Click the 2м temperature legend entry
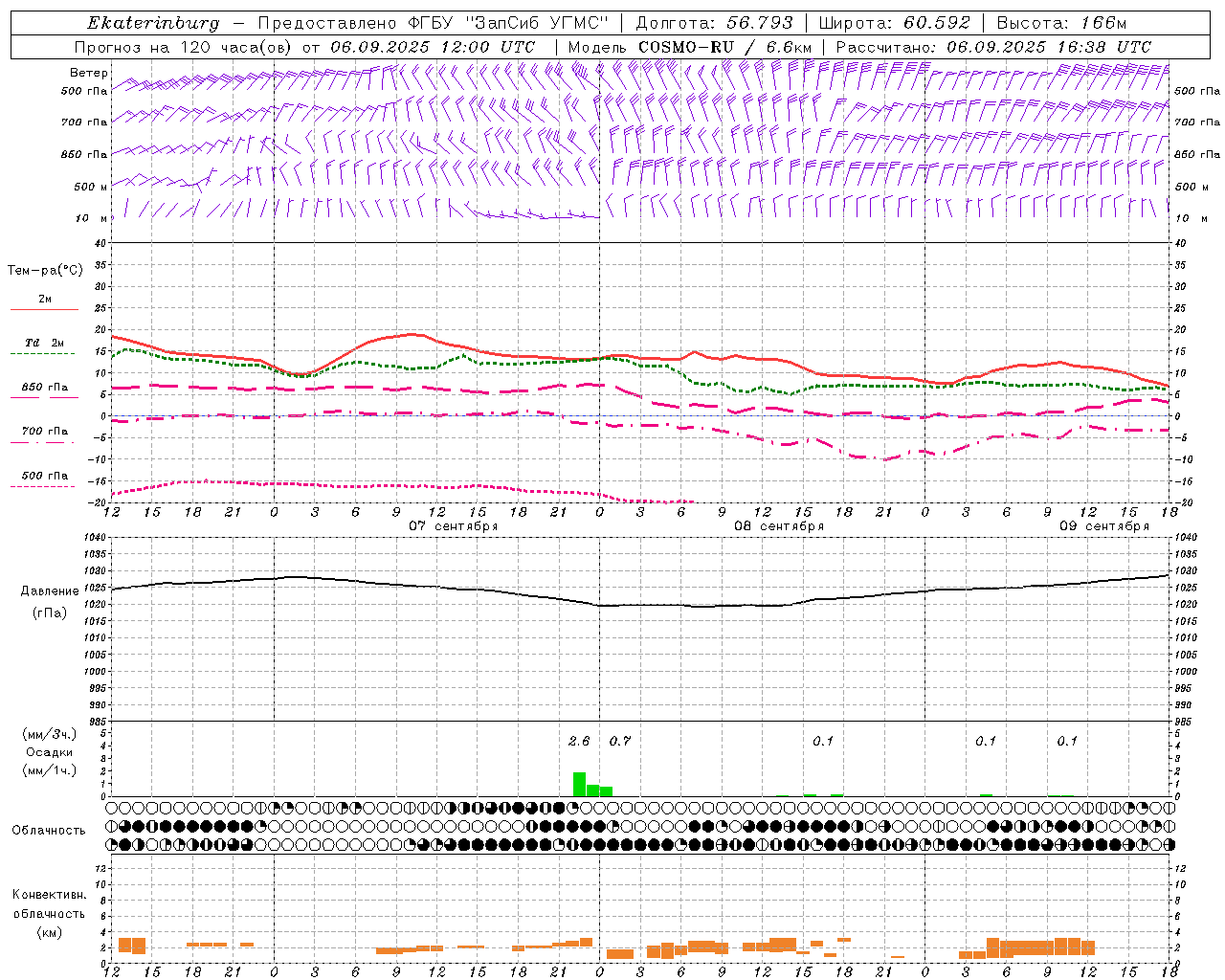 pos(45,299)
